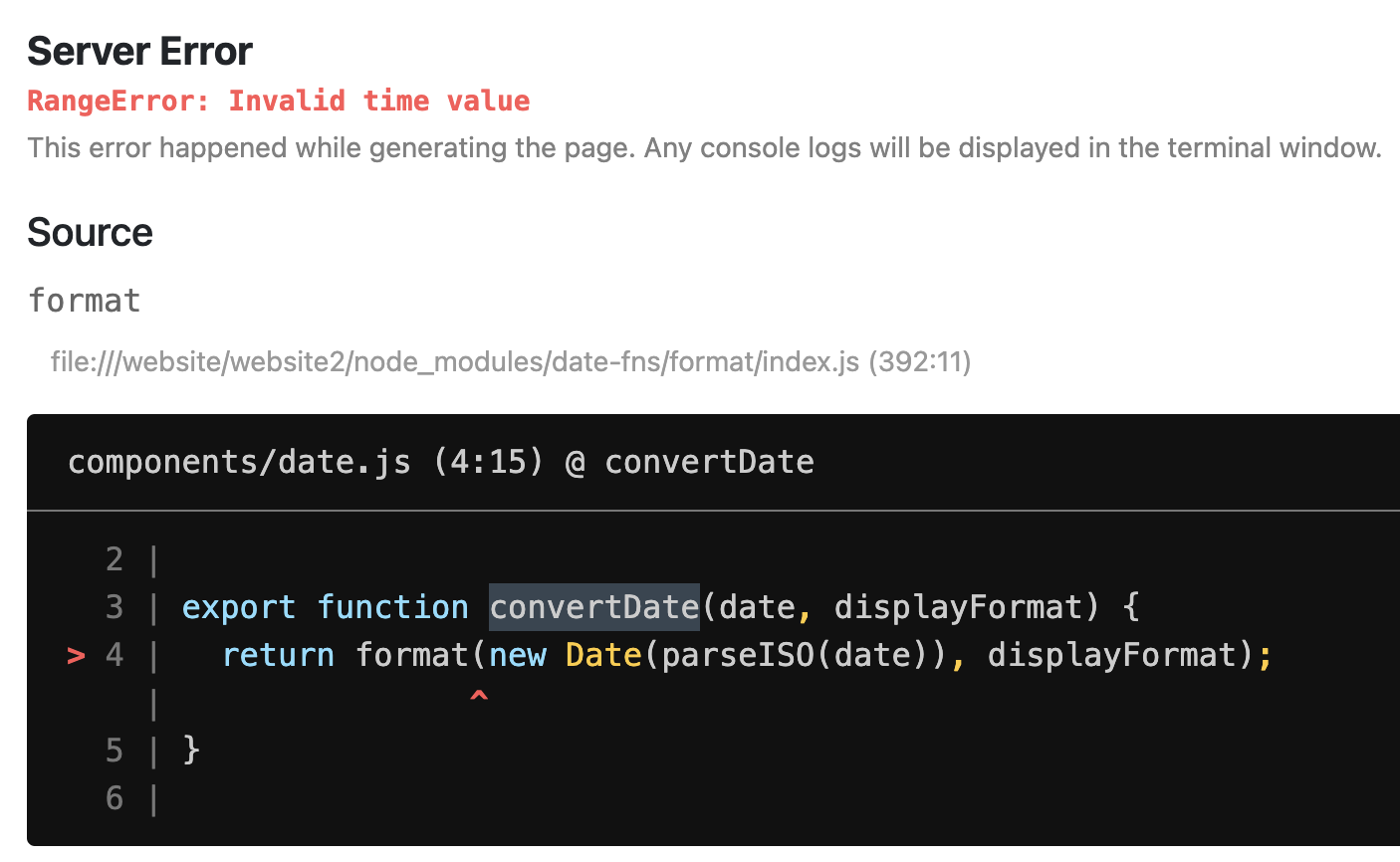Click the red error line arrow indicator
This screenshot has width=1400, height=862.
point(76,655)
